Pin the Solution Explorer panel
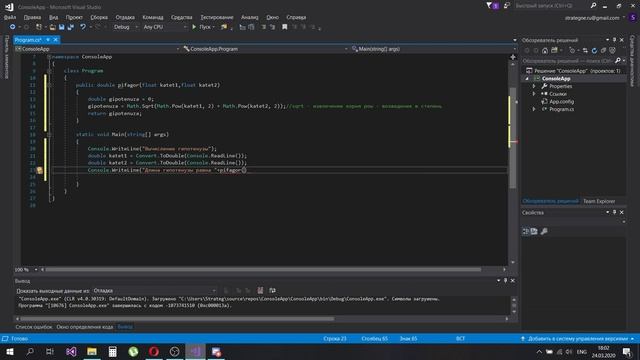This screenshot has height=360, width=640. pos(614,40)
